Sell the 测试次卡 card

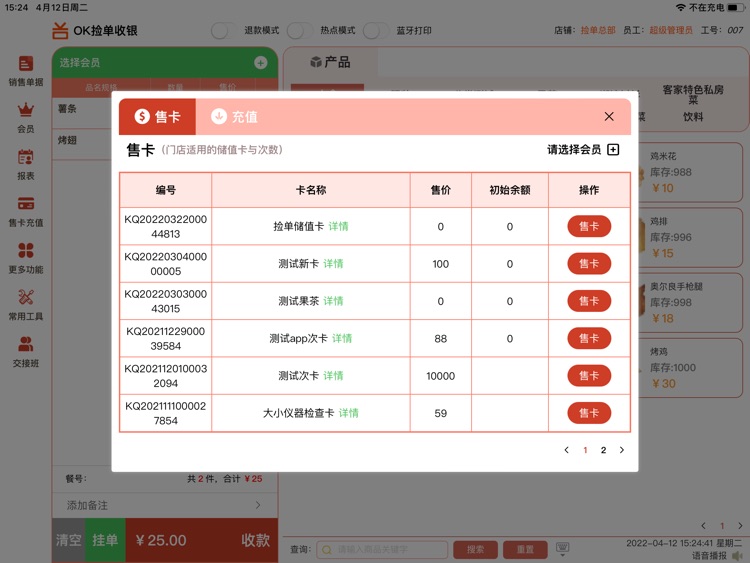[589, 375]
